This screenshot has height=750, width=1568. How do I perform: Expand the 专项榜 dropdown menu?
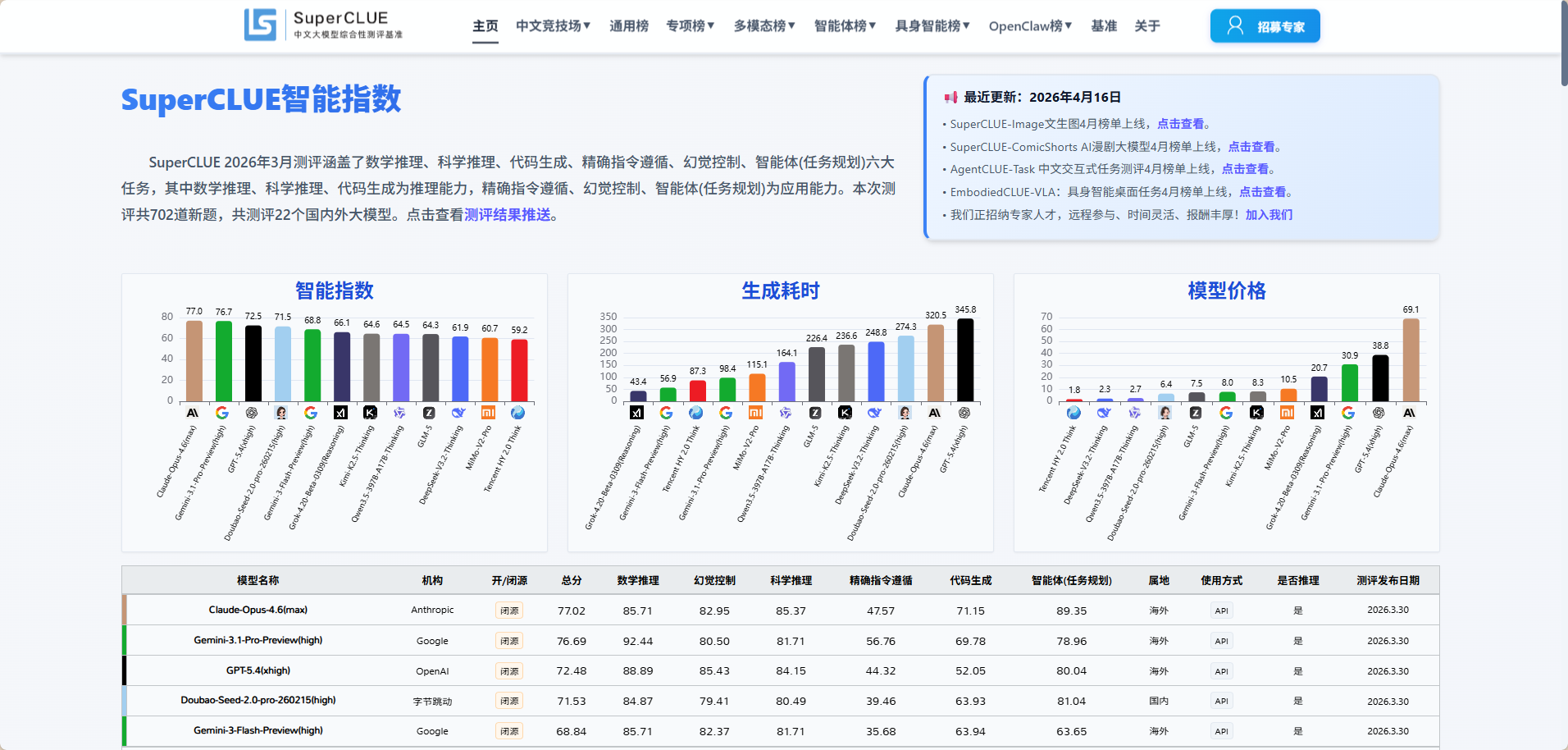tap(691, 26)
